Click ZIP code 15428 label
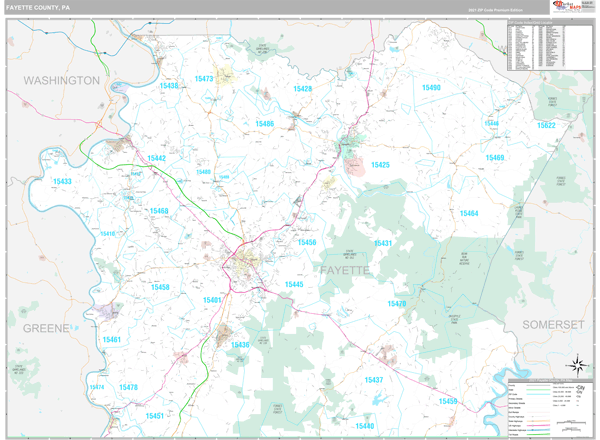The image size is (600, 440). [302, 89]
